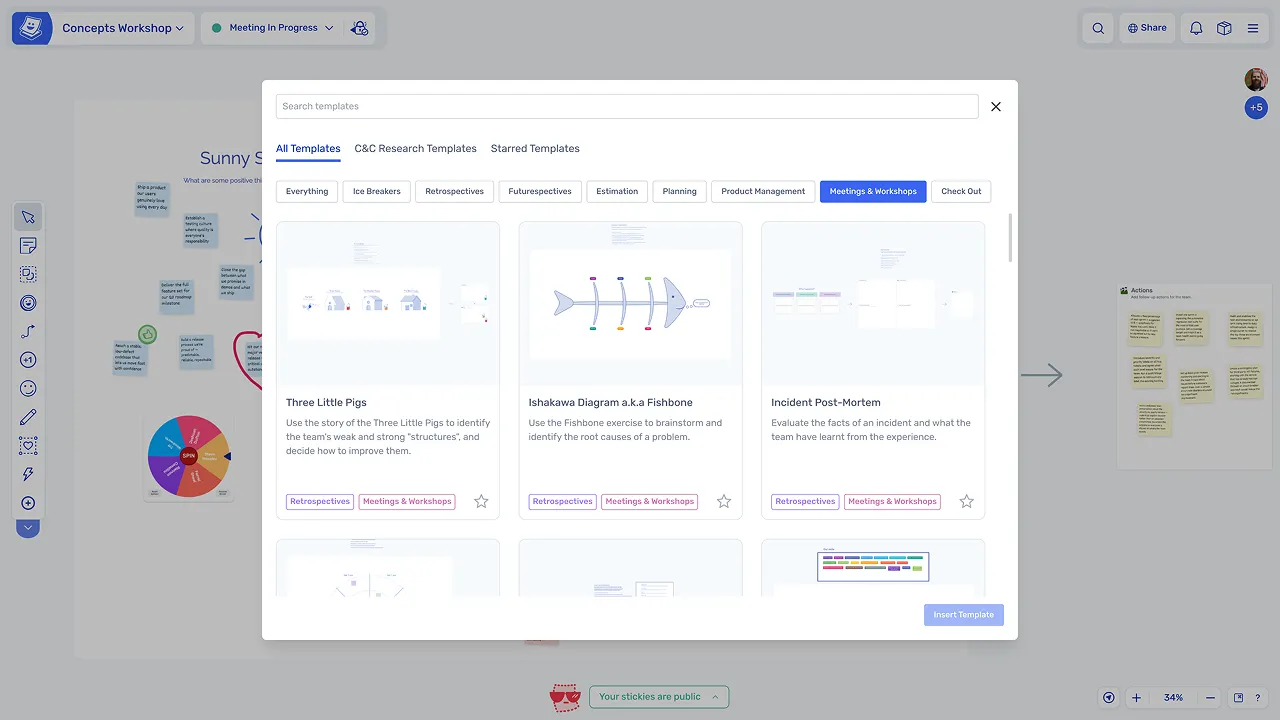Open the hamburger main menu
Image resolution: width=1280 pixels, height=720 pixels.
point(1252,28)
